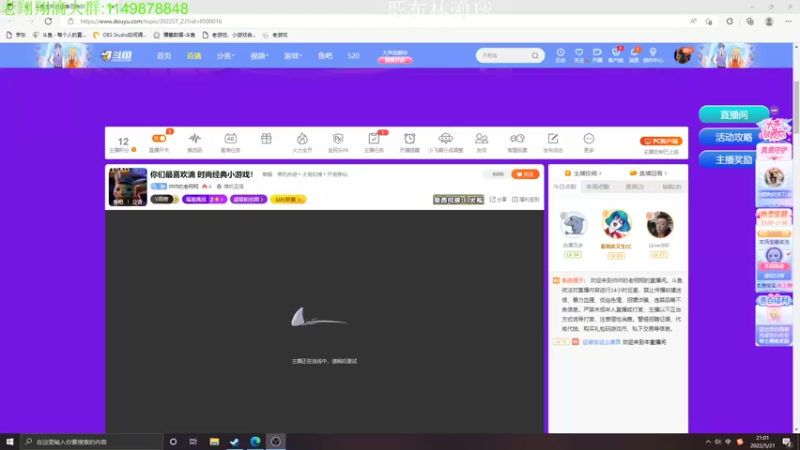Open the 鱼吧 nav item
This screenshot has width=800, height=450.
pyautogui.click(x=325, y=56)
